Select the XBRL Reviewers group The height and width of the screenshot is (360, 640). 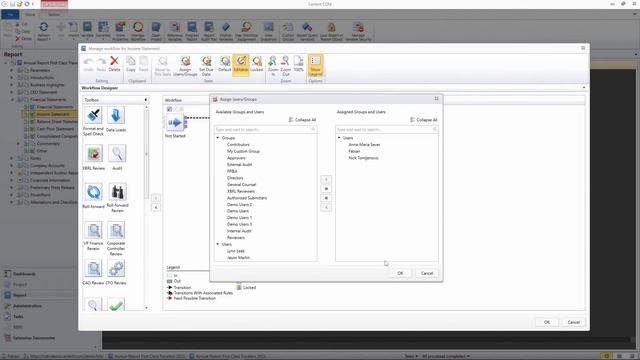(241, 191)
